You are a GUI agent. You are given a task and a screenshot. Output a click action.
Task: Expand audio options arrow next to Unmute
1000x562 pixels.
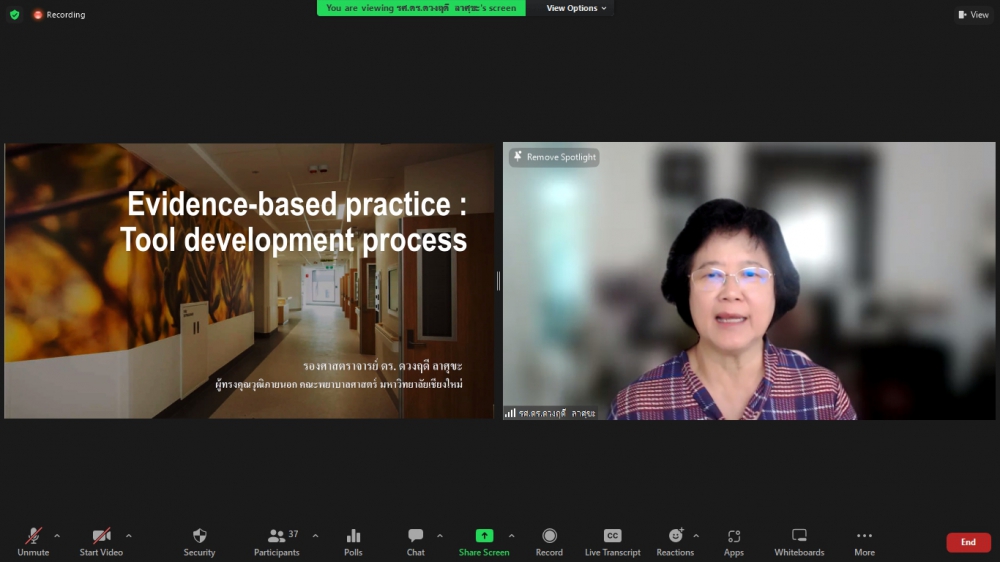pyautogui.click(x=56, y=536)
